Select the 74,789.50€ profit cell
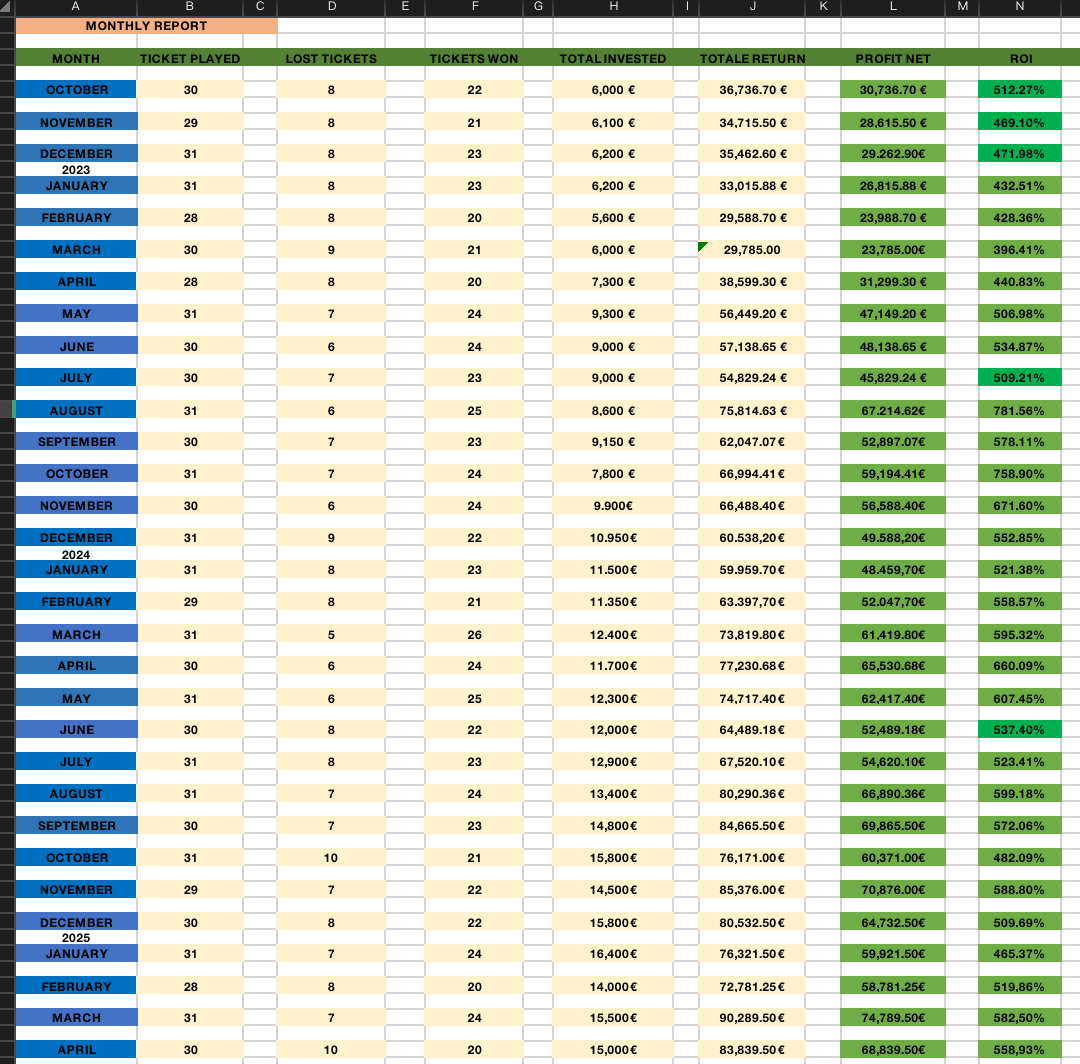This screenshot has width=1080, height=1064. (893, 1017)
